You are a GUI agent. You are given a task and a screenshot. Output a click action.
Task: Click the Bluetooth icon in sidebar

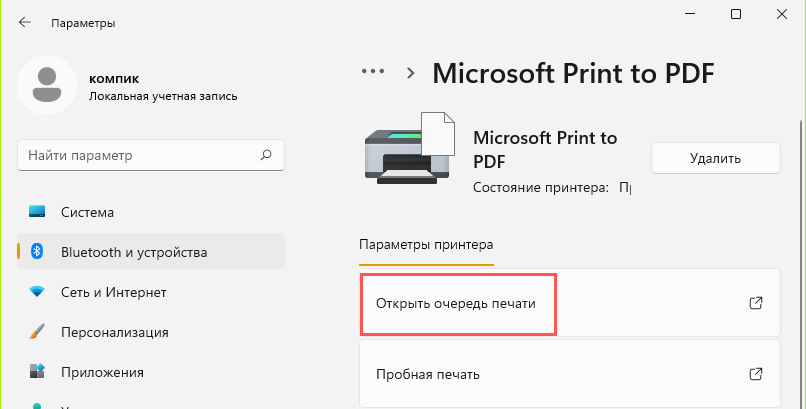coord(38,252)
